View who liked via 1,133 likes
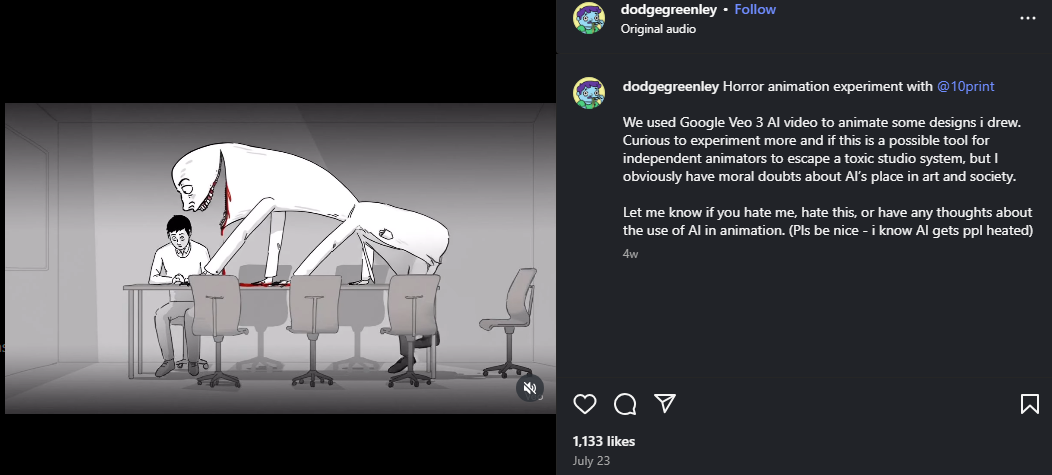Viewport: 1052px width, 475px height. pos(604,441)
